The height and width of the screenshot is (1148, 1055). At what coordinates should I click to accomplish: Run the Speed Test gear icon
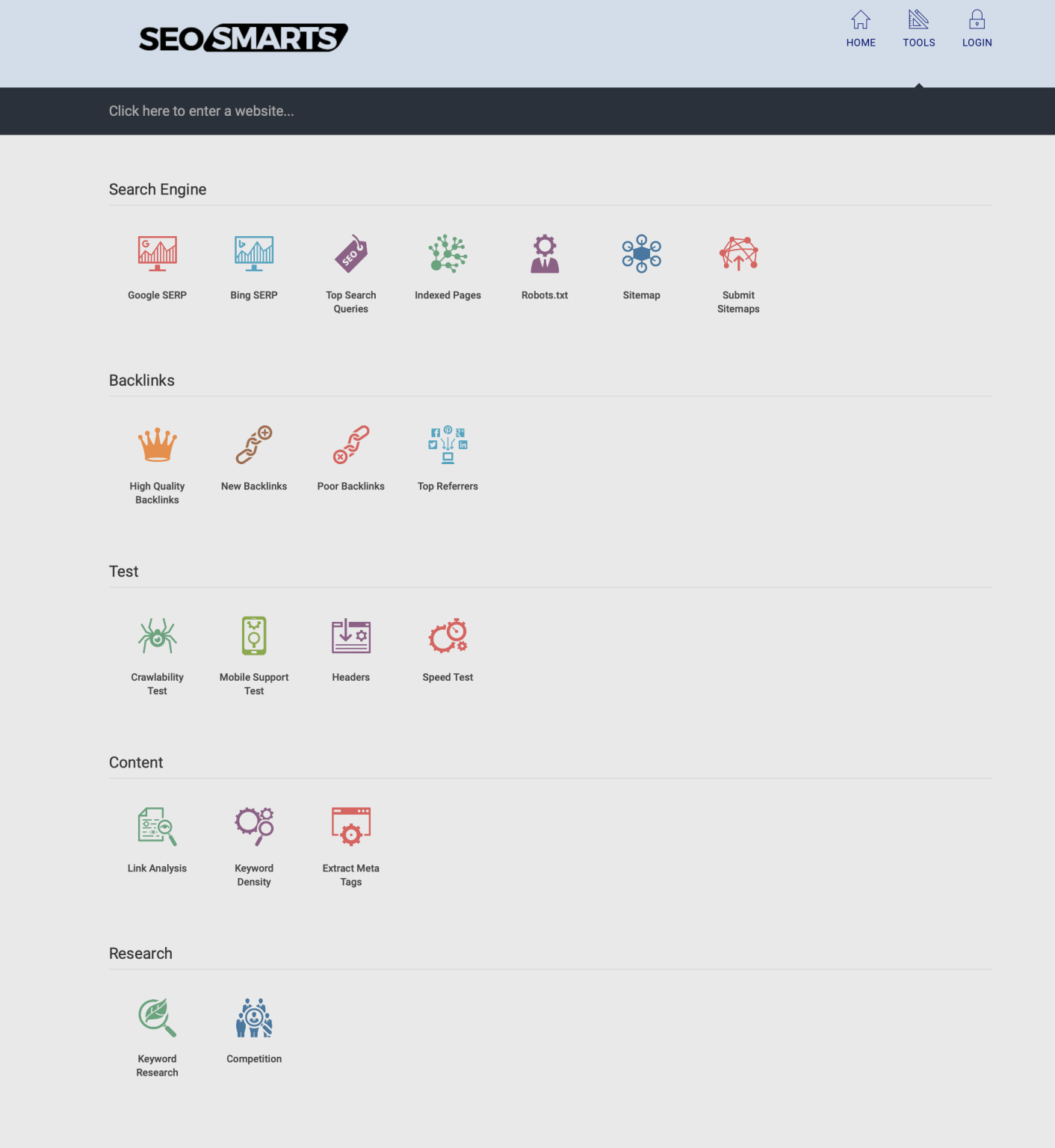448,636
